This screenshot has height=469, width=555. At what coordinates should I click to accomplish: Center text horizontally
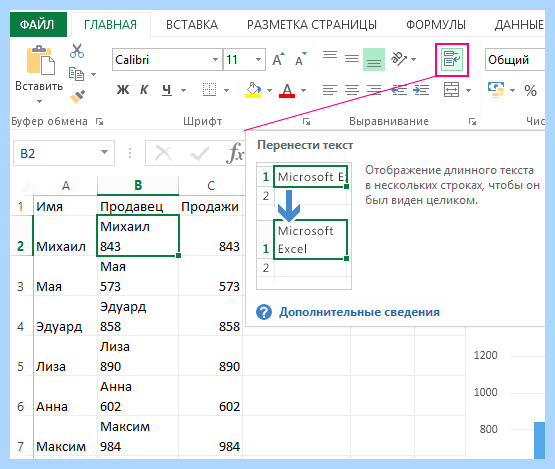click(x=352, y=90)
